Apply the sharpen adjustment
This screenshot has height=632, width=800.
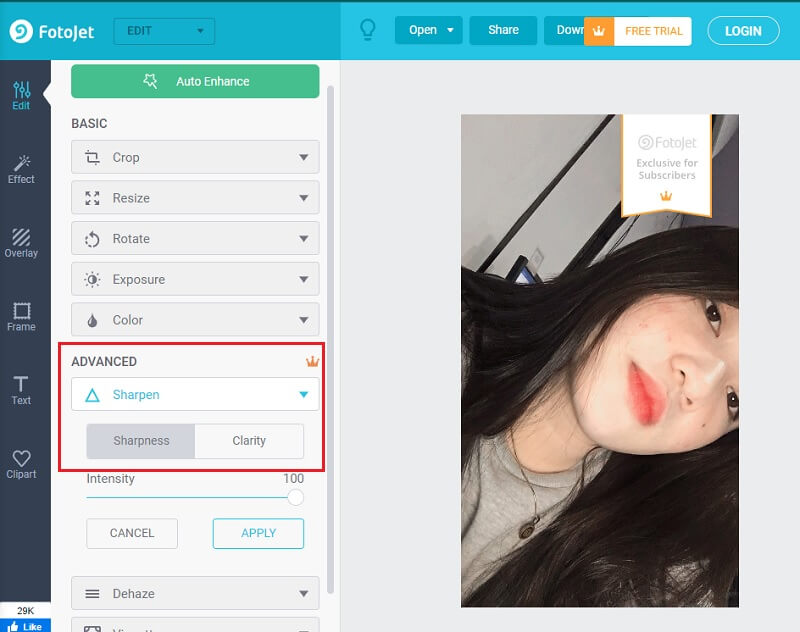coord(258,533)
